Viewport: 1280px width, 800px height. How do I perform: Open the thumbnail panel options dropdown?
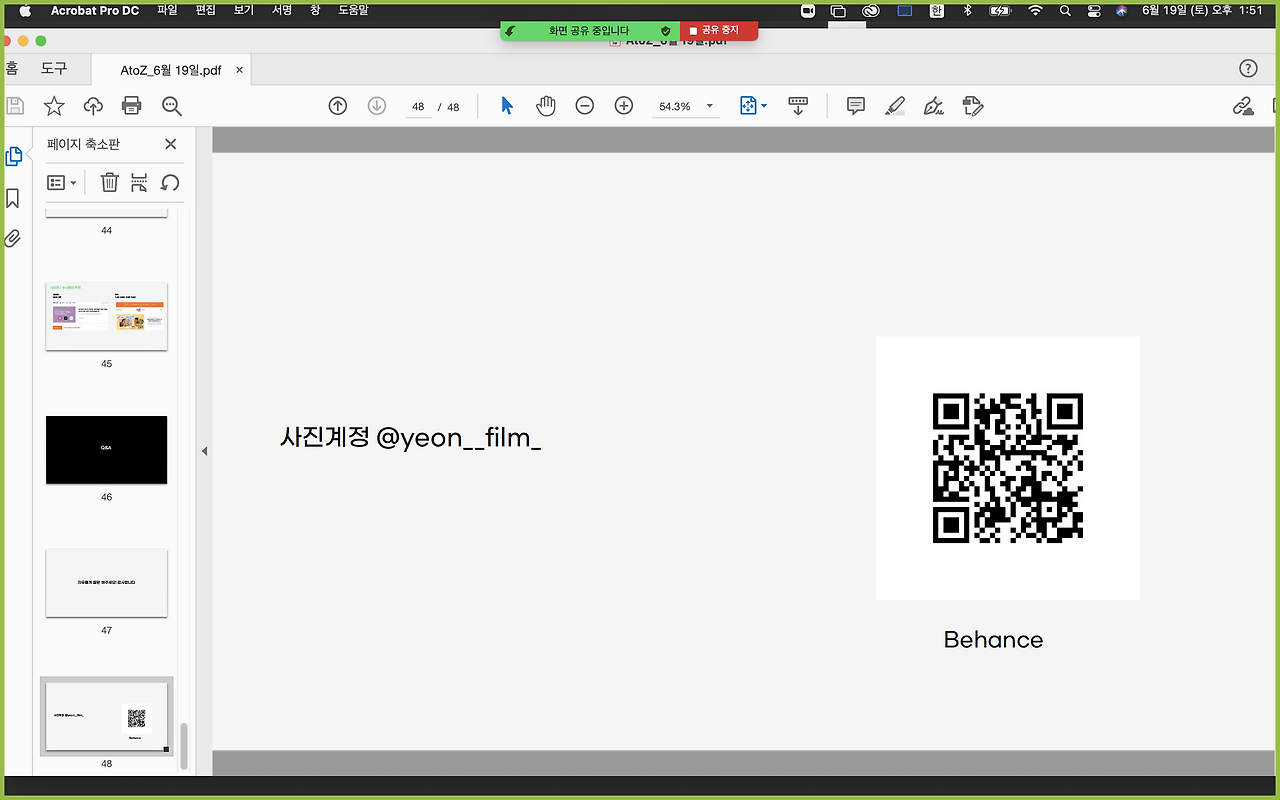pos(62,182)
